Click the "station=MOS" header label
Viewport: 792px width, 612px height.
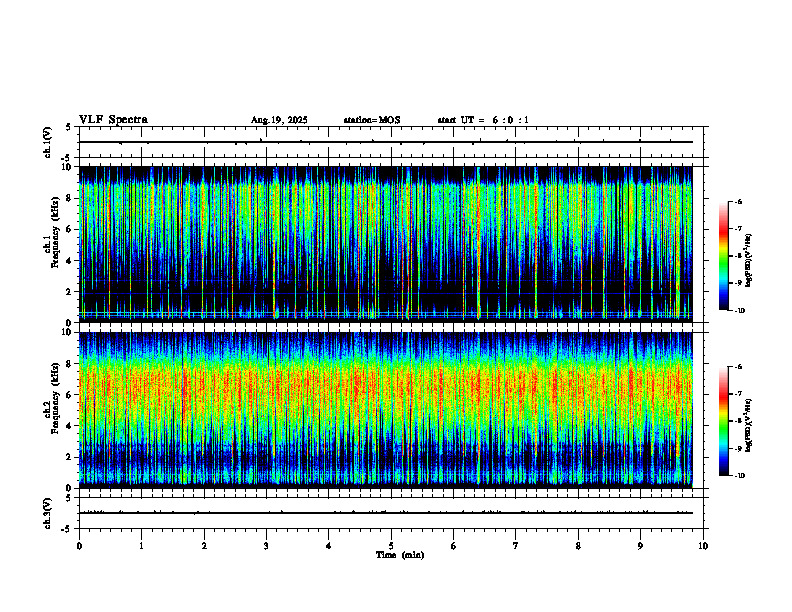(x=372, y=120)
